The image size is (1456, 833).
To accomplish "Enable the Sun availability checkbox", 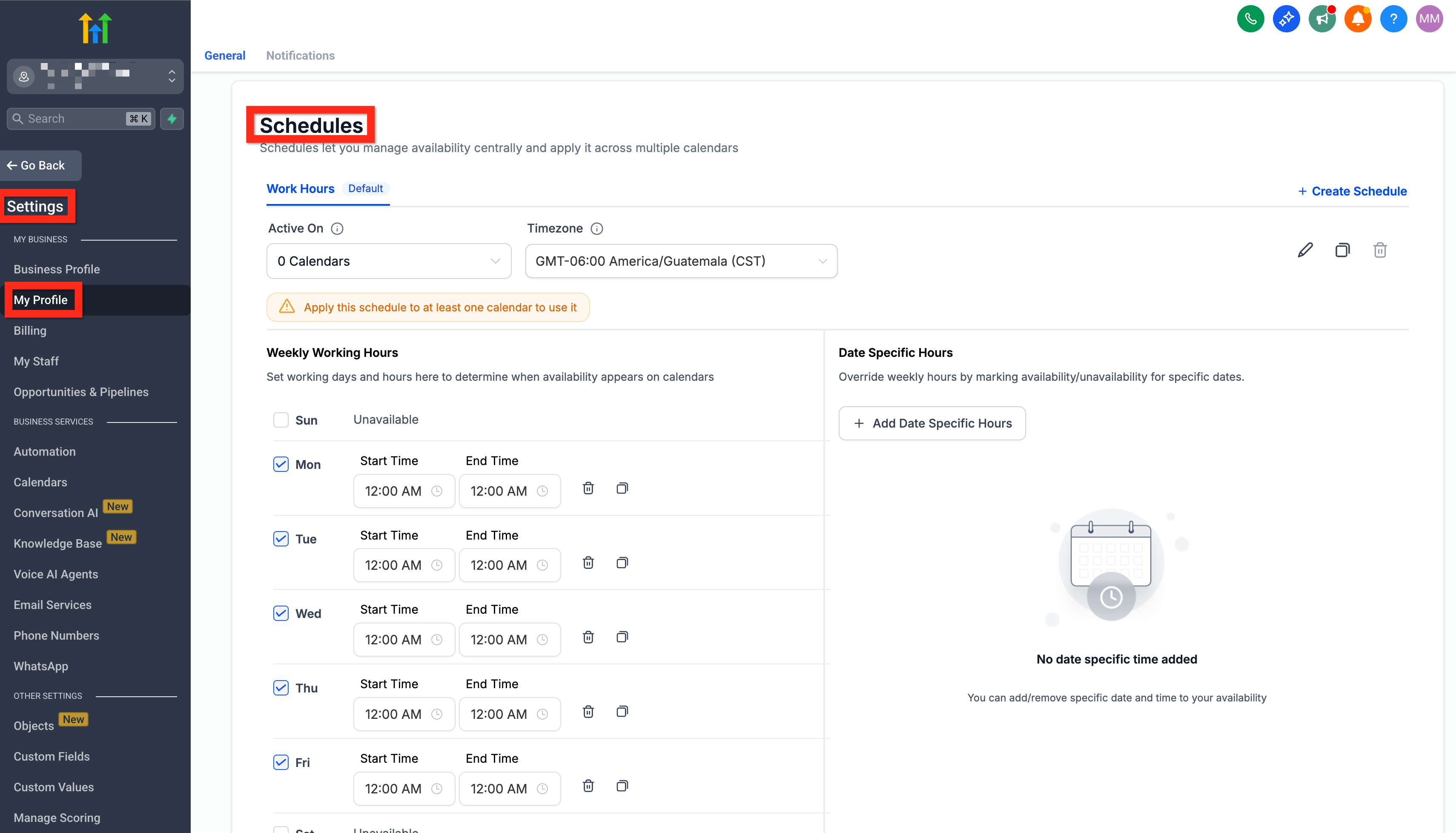I will 281,420.
